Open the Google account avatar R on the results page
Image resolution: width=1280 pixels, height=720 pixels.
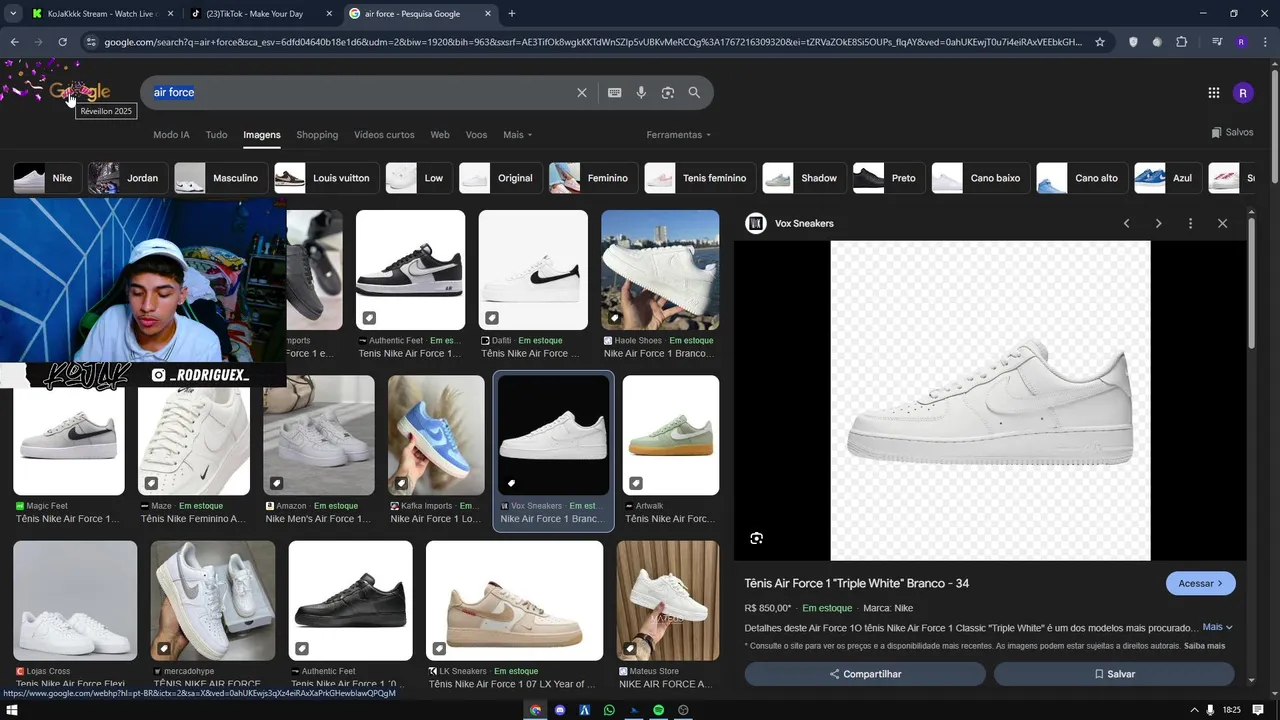[1243, 93]
